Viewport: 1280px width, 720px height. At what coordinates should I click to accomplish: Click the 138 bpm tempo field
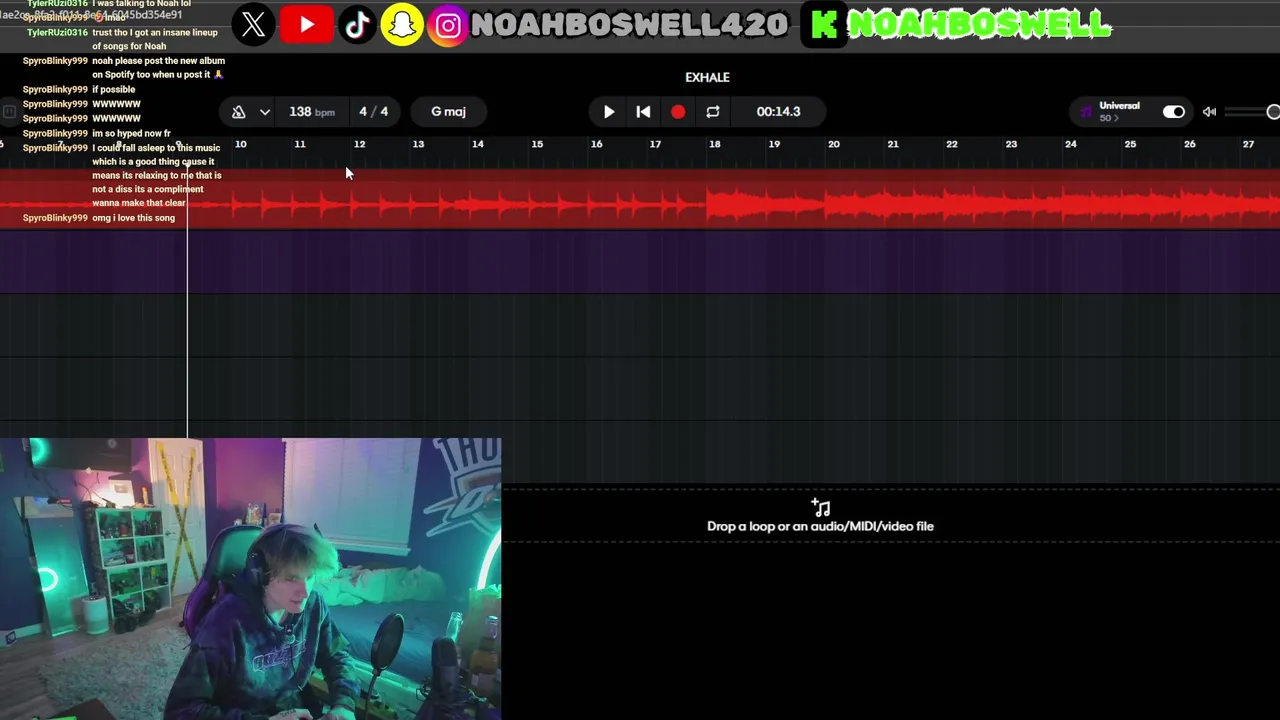click(311, 112)
